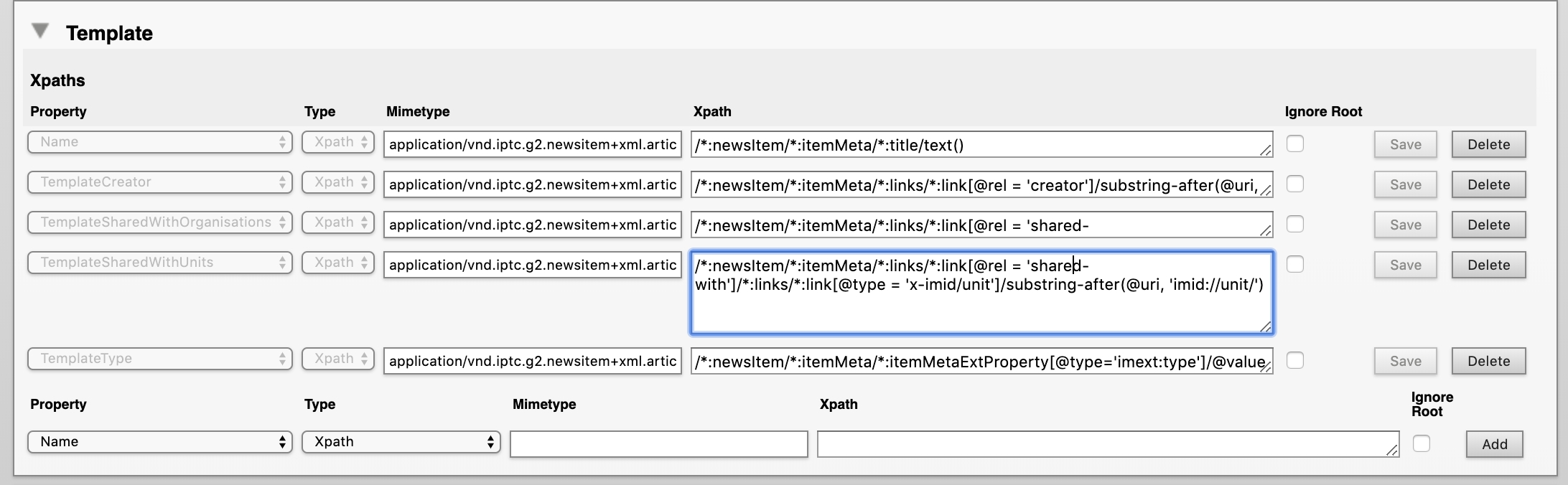This screenshot has width=1568, height=485.
Task: Collapse the Template section triangle
Action: [x=40, y=31]
